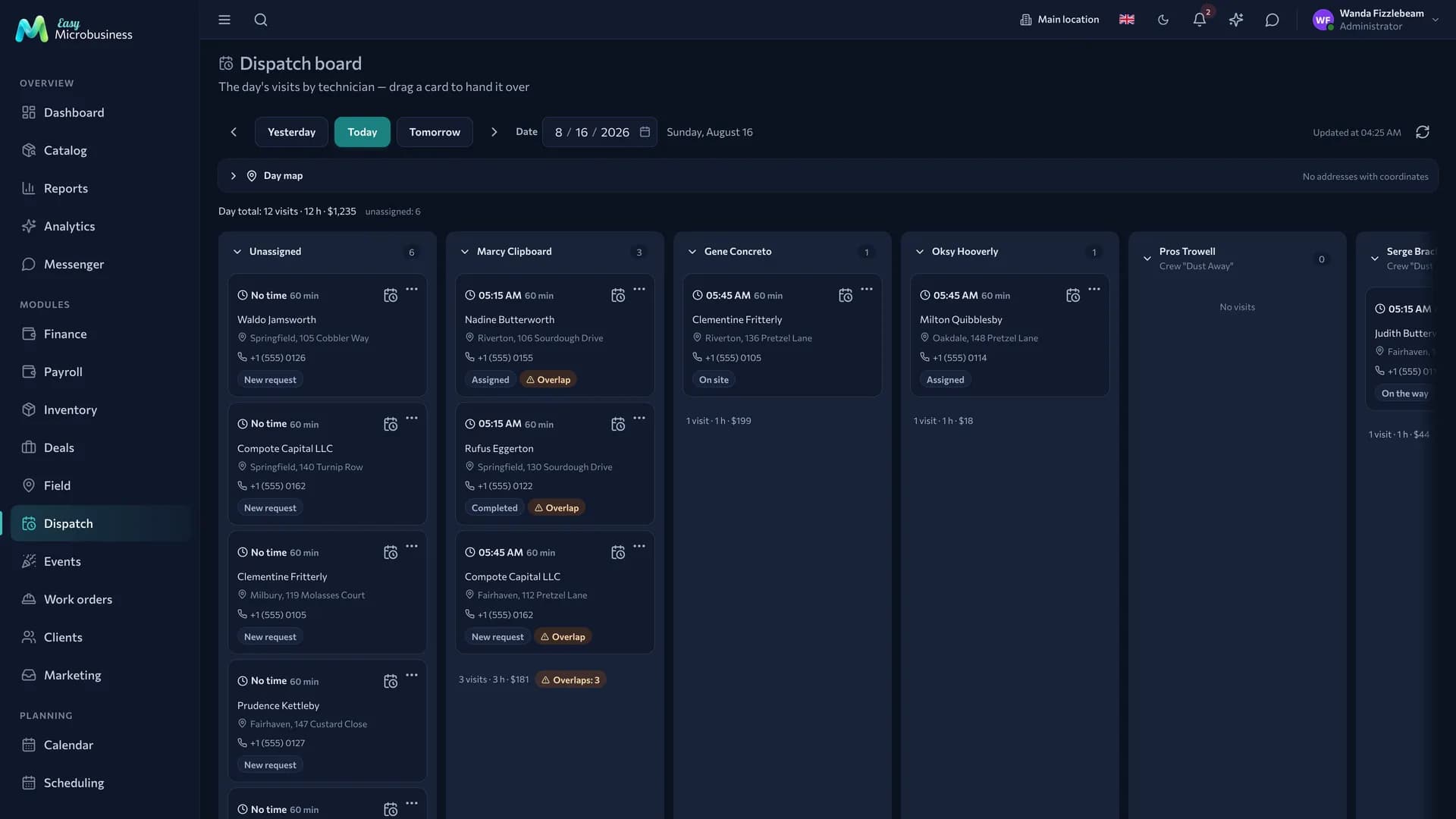Reschedule unassigned Compote Capital LLC visit
The width and height of the screenshot is (1456, 819).
point(391,425)
